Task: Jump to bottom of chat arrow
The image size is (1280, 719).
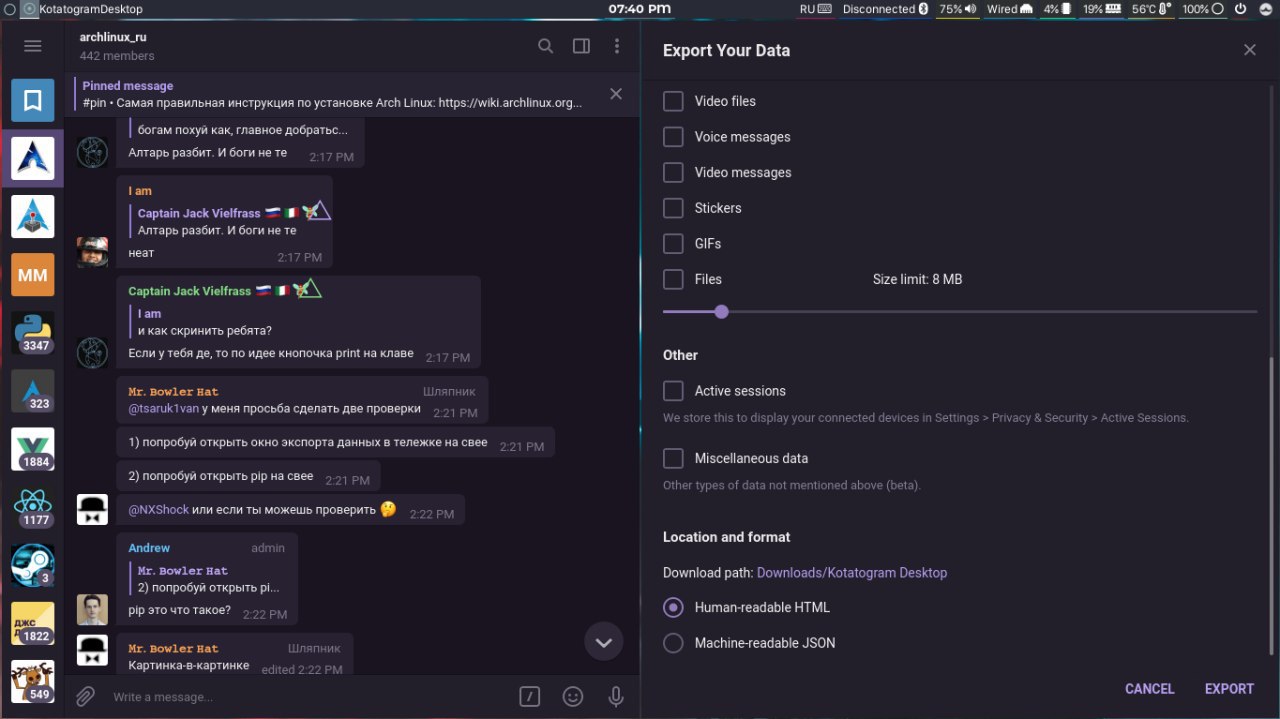Action: click(604, 642)
